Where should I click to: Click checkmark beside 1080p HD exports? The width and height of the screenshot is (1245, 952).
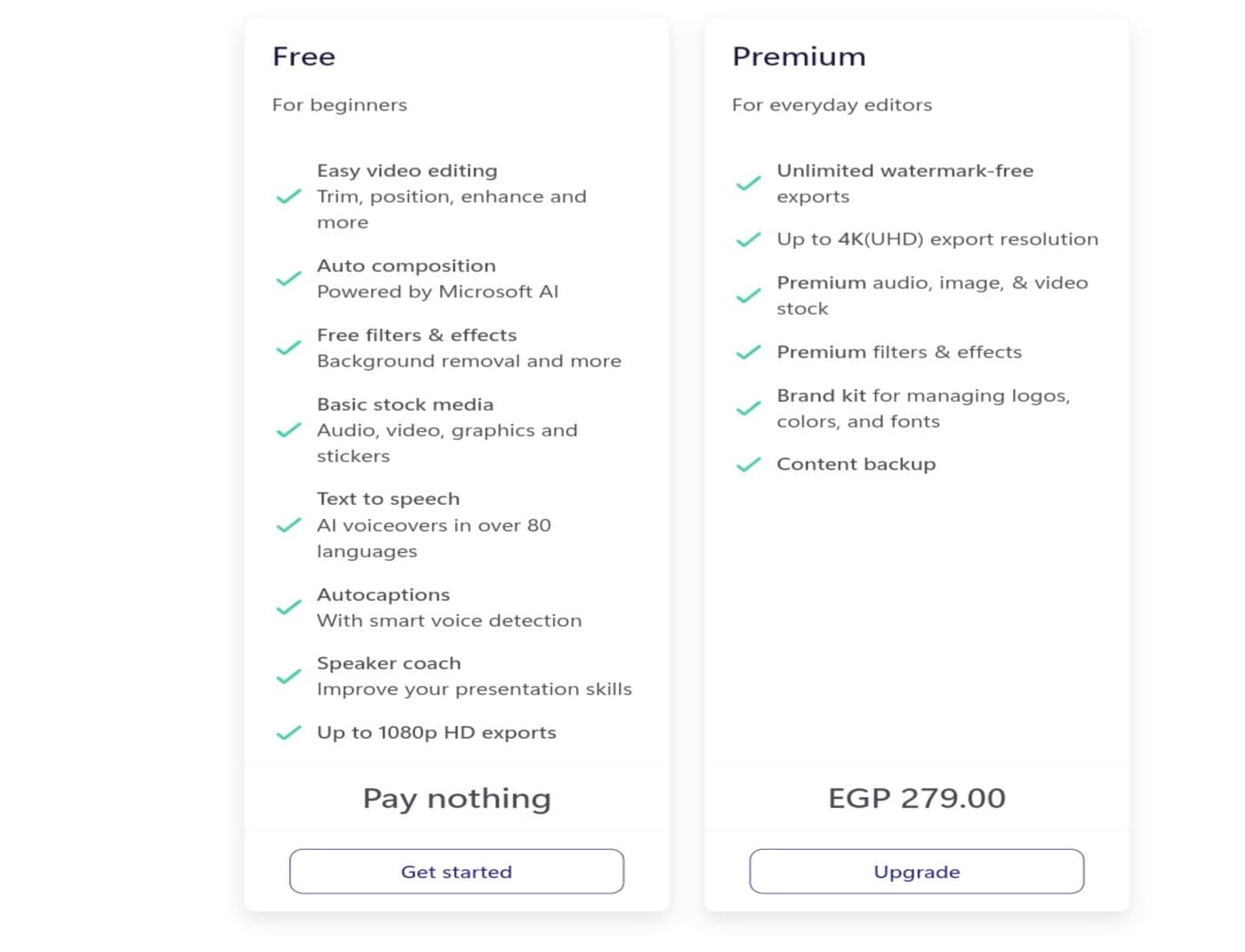(x=288, y=732)
